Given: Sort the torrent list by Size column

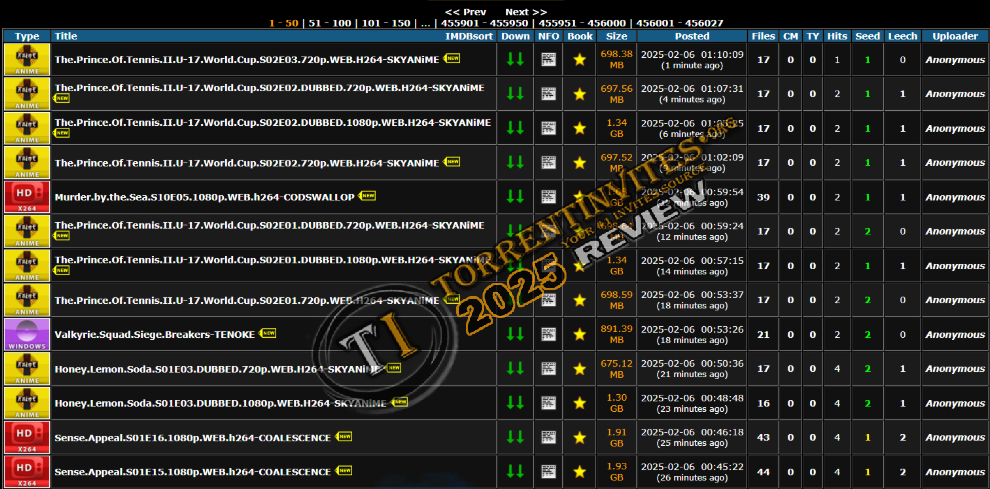Looking at the screenshot, I should pos(616,36).
